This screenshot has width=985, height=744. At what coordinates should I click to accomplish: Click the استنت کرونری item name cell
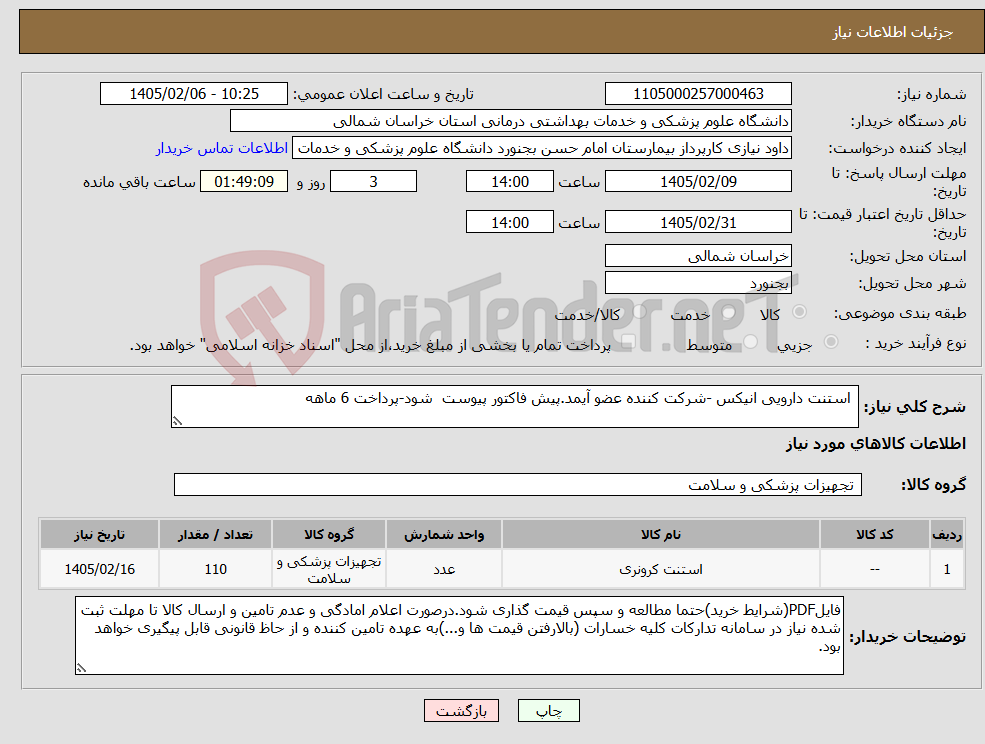point(660,569)
